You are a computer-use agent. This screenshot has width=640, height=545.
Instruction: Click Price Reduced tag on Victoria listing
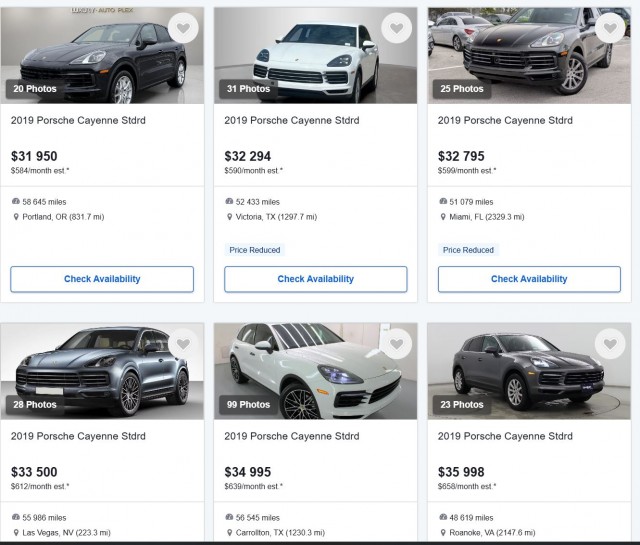(x=255, y=250)
